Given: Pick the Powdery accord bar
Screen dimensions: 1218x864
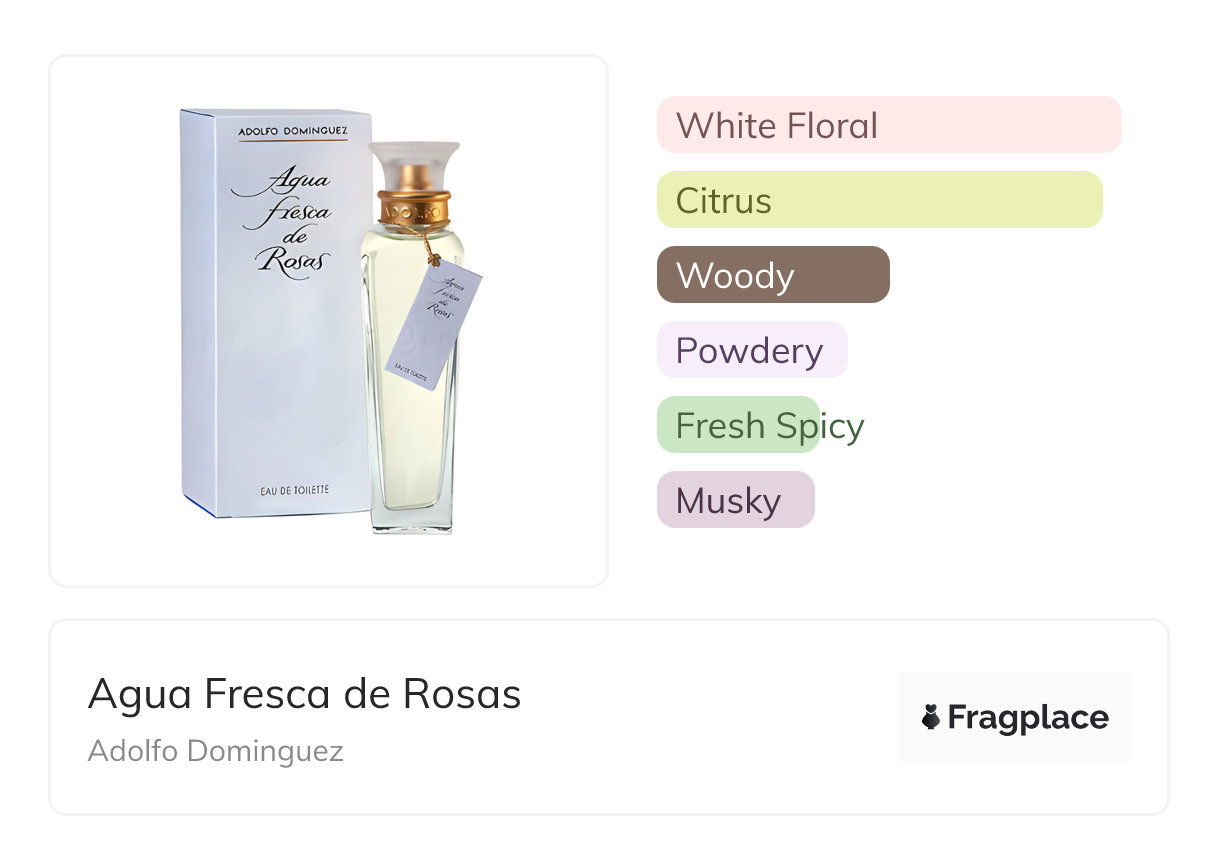Looking at the screenshot, I should point(752,350).
